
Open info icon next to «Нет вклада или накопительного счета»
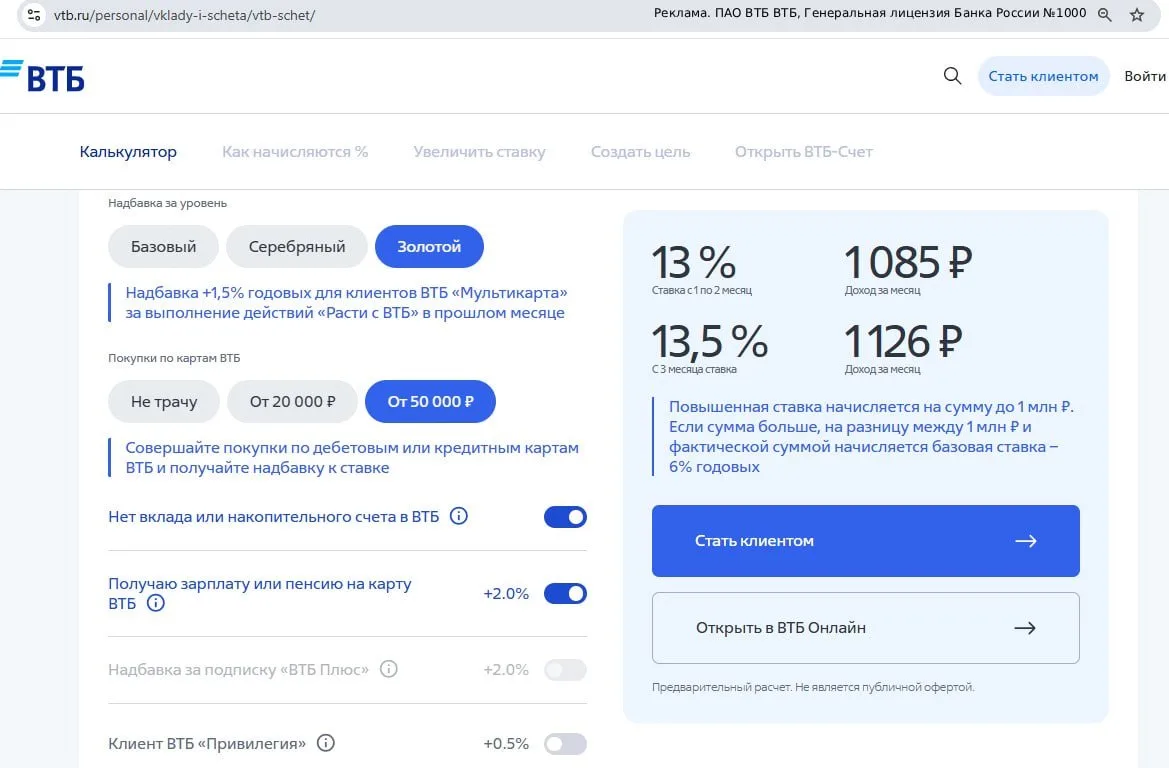click(x=459, y=516)
